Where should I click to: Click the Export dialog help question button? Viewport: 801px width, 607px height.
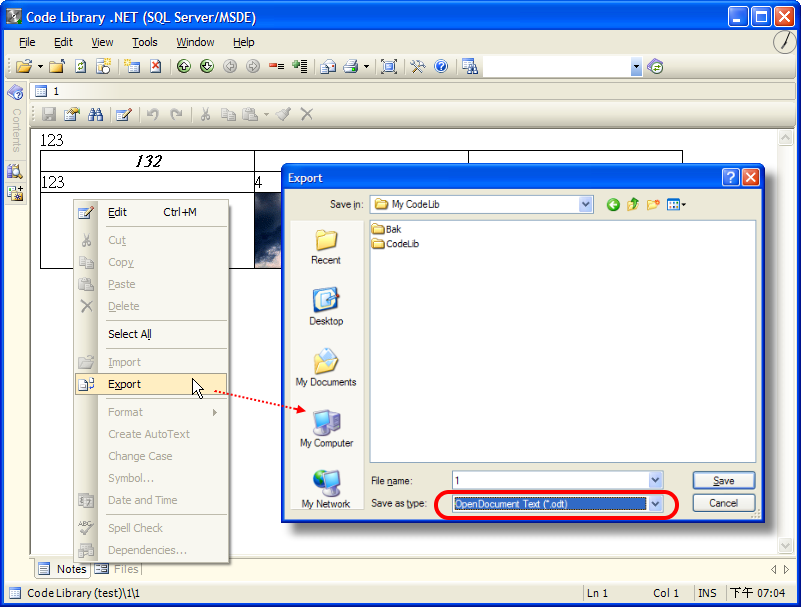(731, 177)
